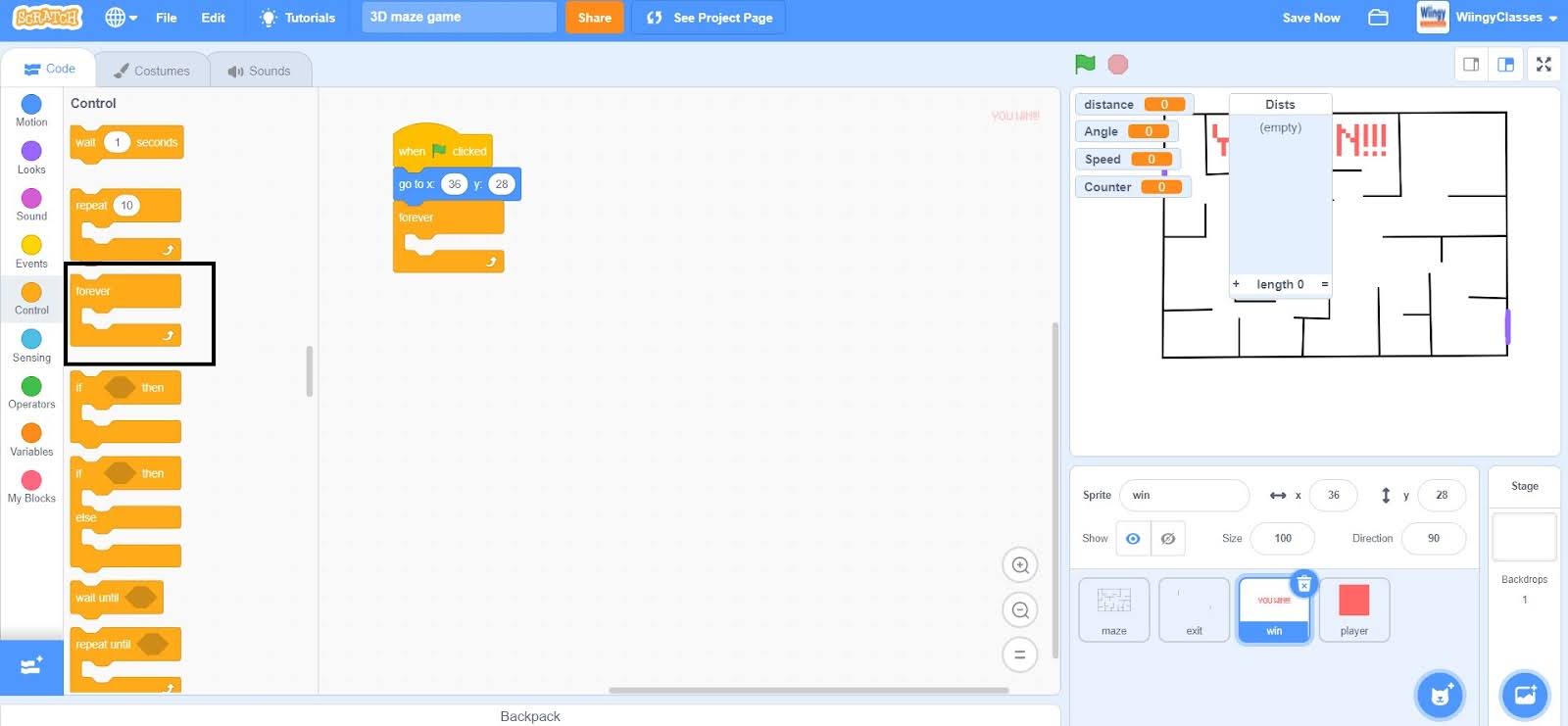
Task: Delete the win sprite with trash icon
Action: [1304, 584]
